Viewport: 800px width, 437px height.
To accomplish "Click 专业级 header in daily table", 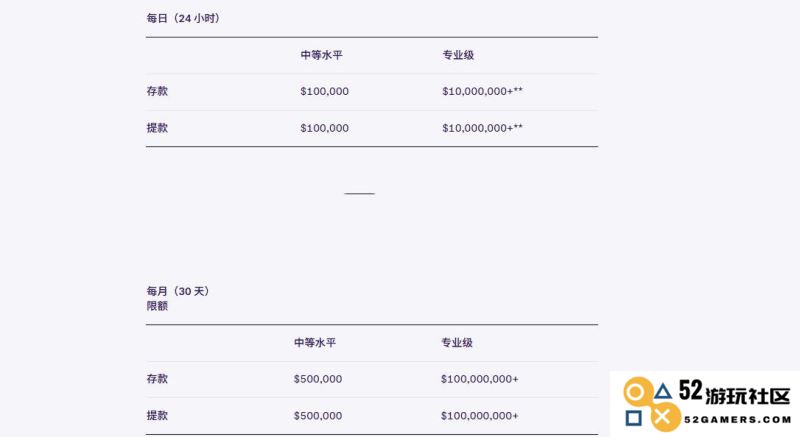I will 458,55.
